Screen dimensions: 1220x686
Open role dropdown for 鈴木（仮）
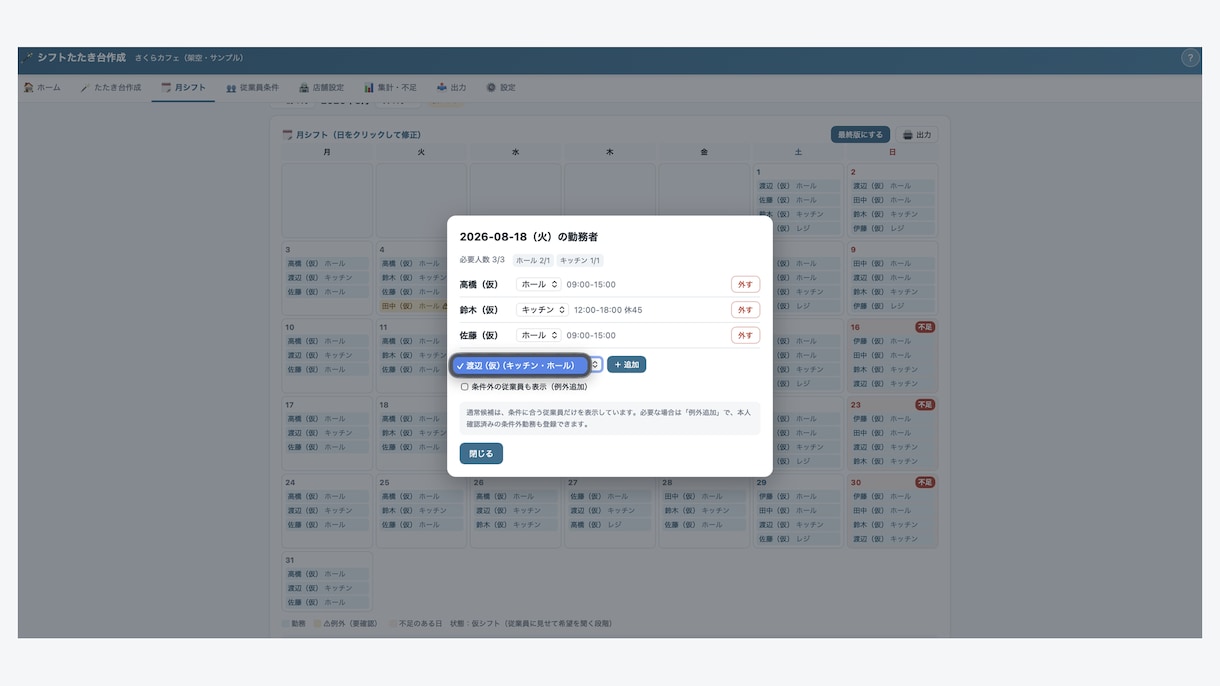point(542,310)
